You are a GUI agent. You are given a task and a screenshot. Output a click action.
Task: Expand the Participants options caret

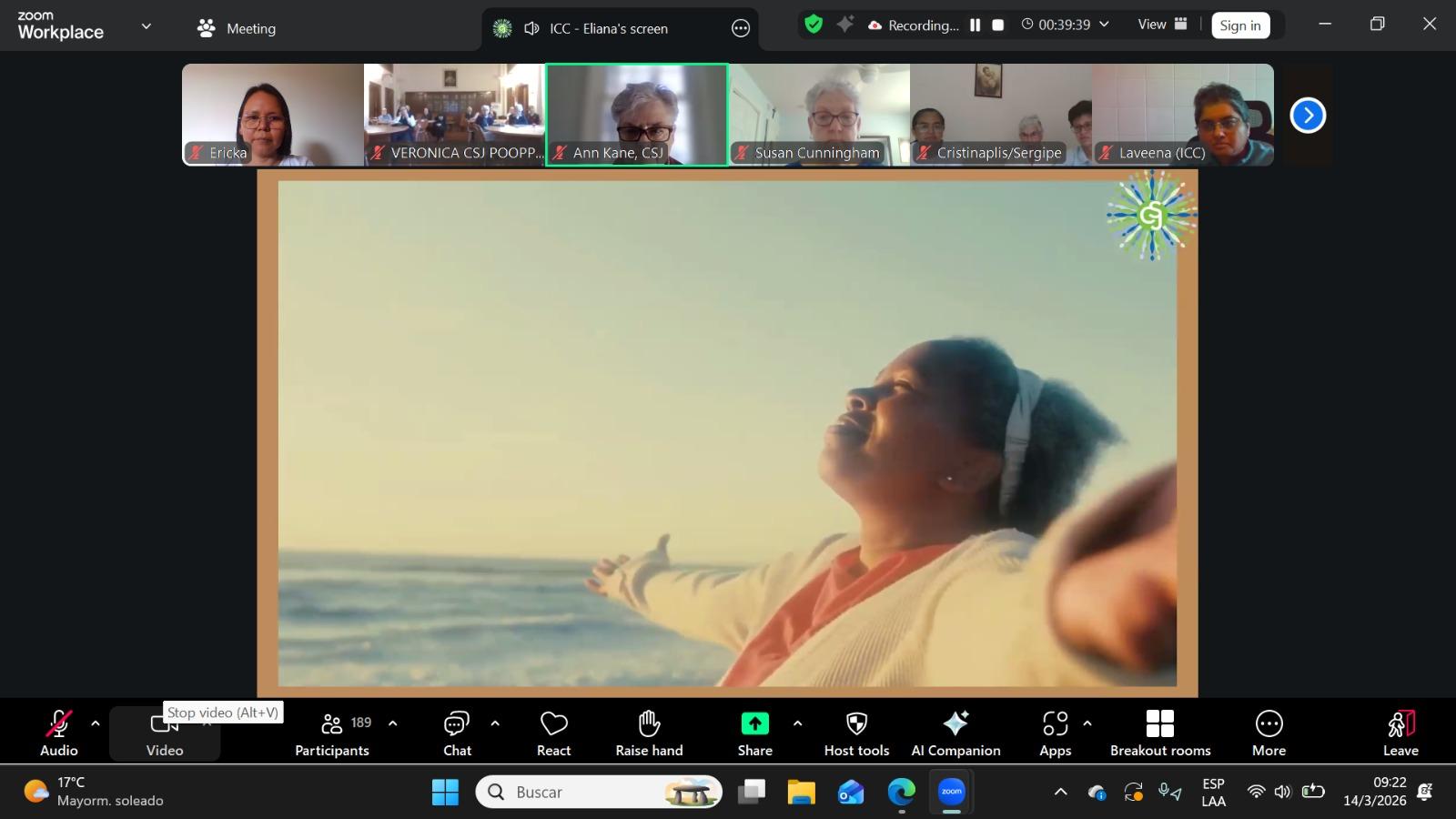(393, 723)
